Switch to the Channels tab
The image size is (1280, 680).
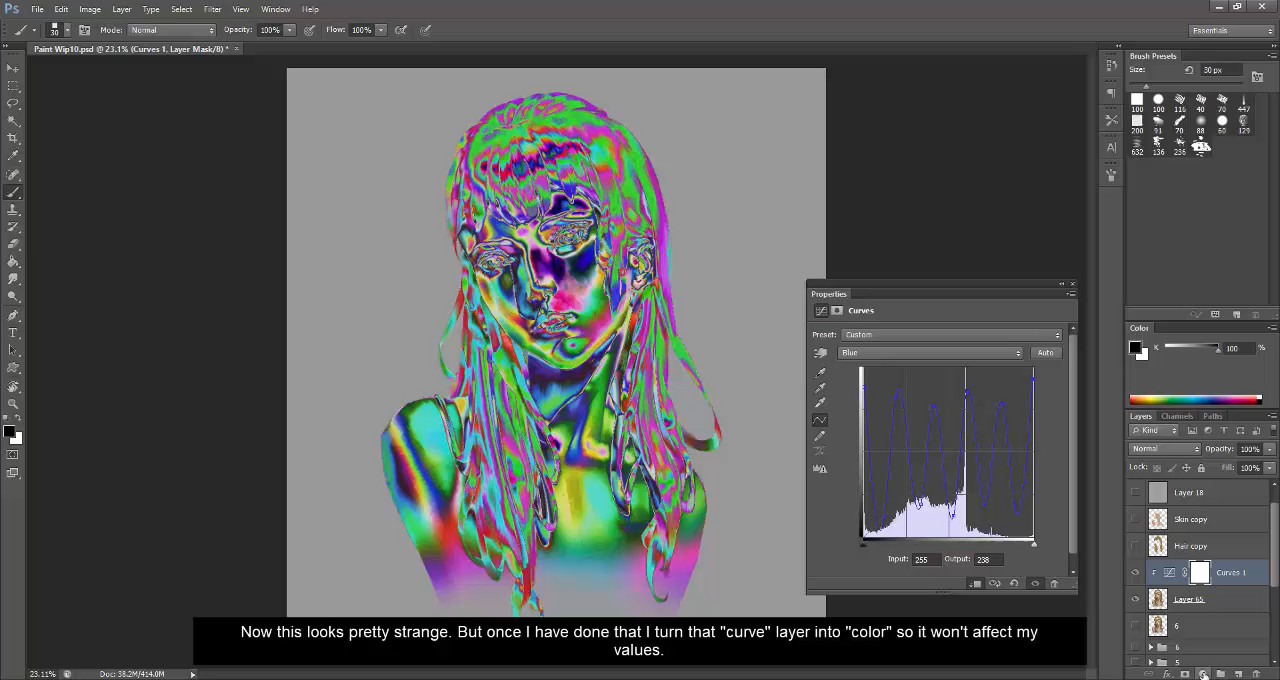1177,416
